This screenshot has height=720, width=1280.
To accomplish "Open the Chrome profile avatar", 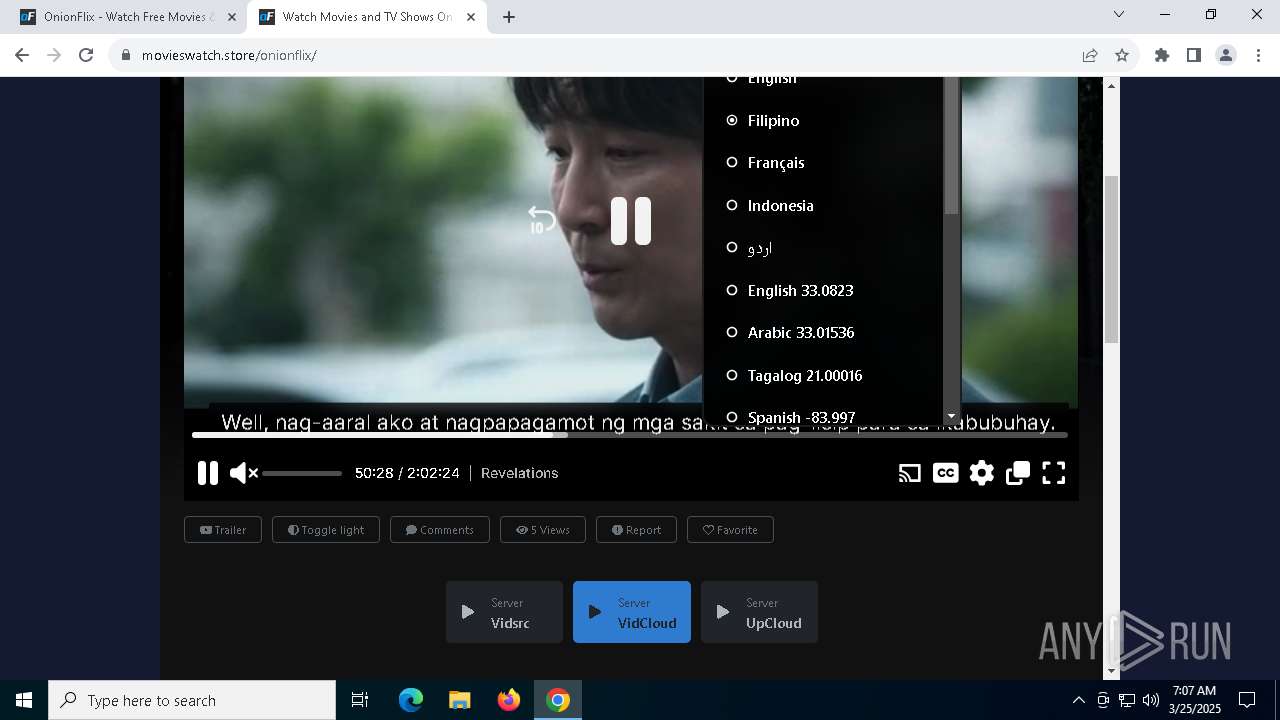I will coord(1226,55).
